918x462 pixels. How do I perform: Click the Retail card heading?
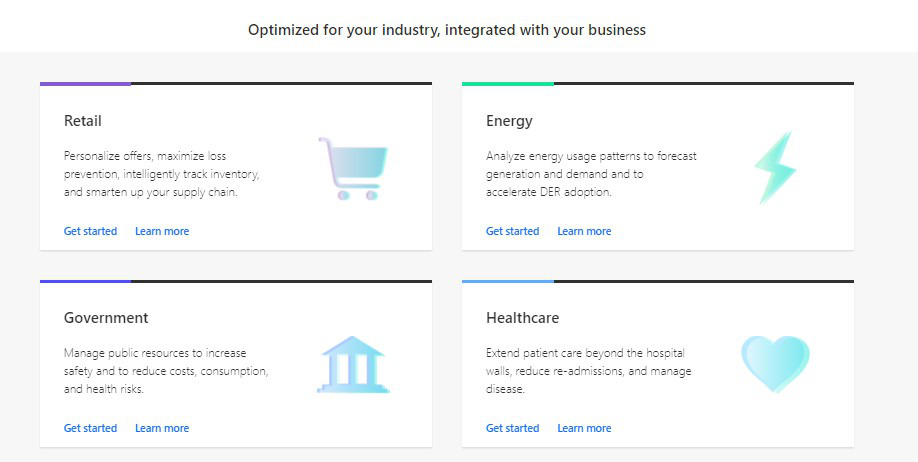pos(83,121)
